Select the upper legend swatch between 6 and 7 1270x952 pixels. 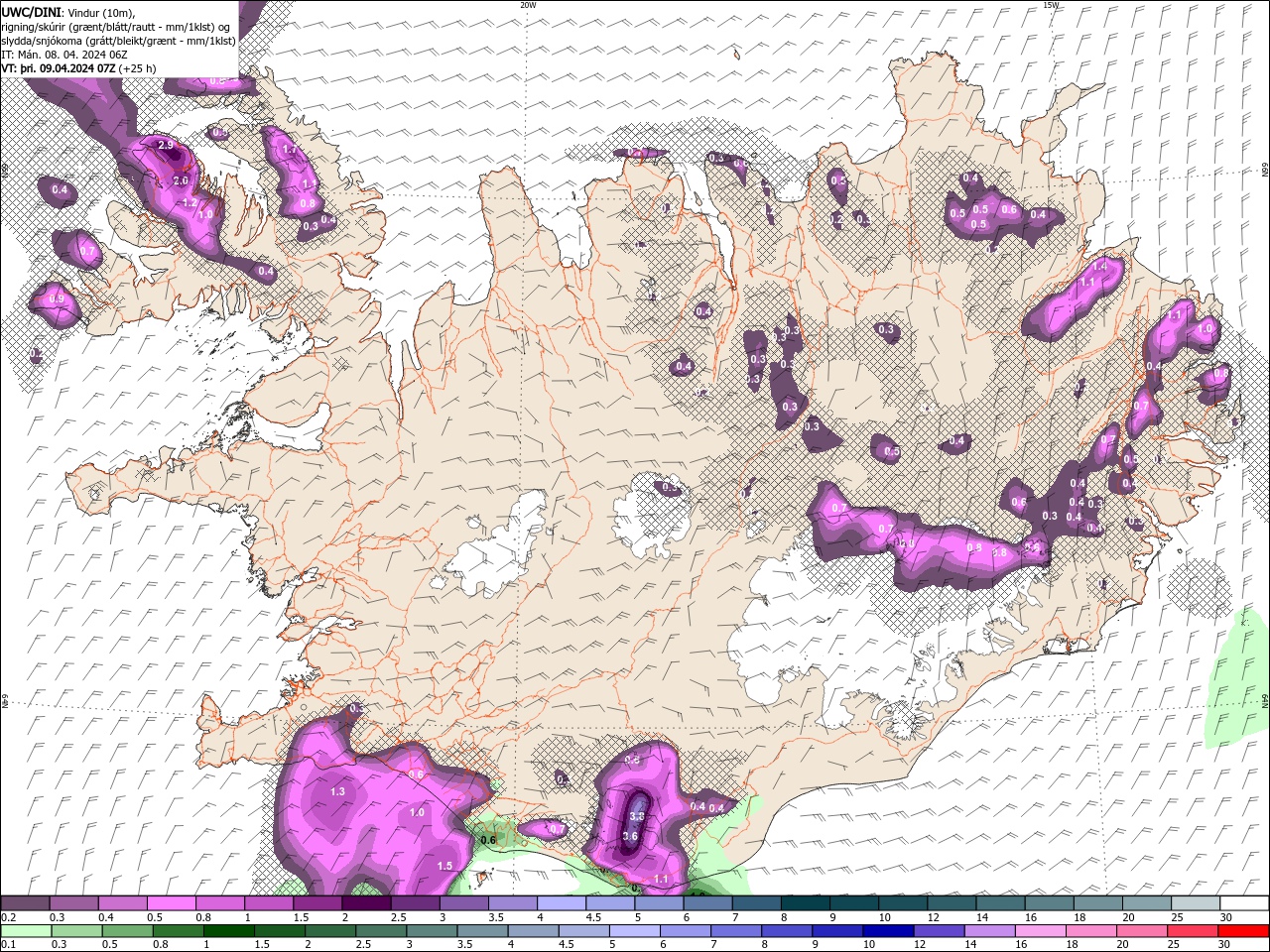coord(707,903)
